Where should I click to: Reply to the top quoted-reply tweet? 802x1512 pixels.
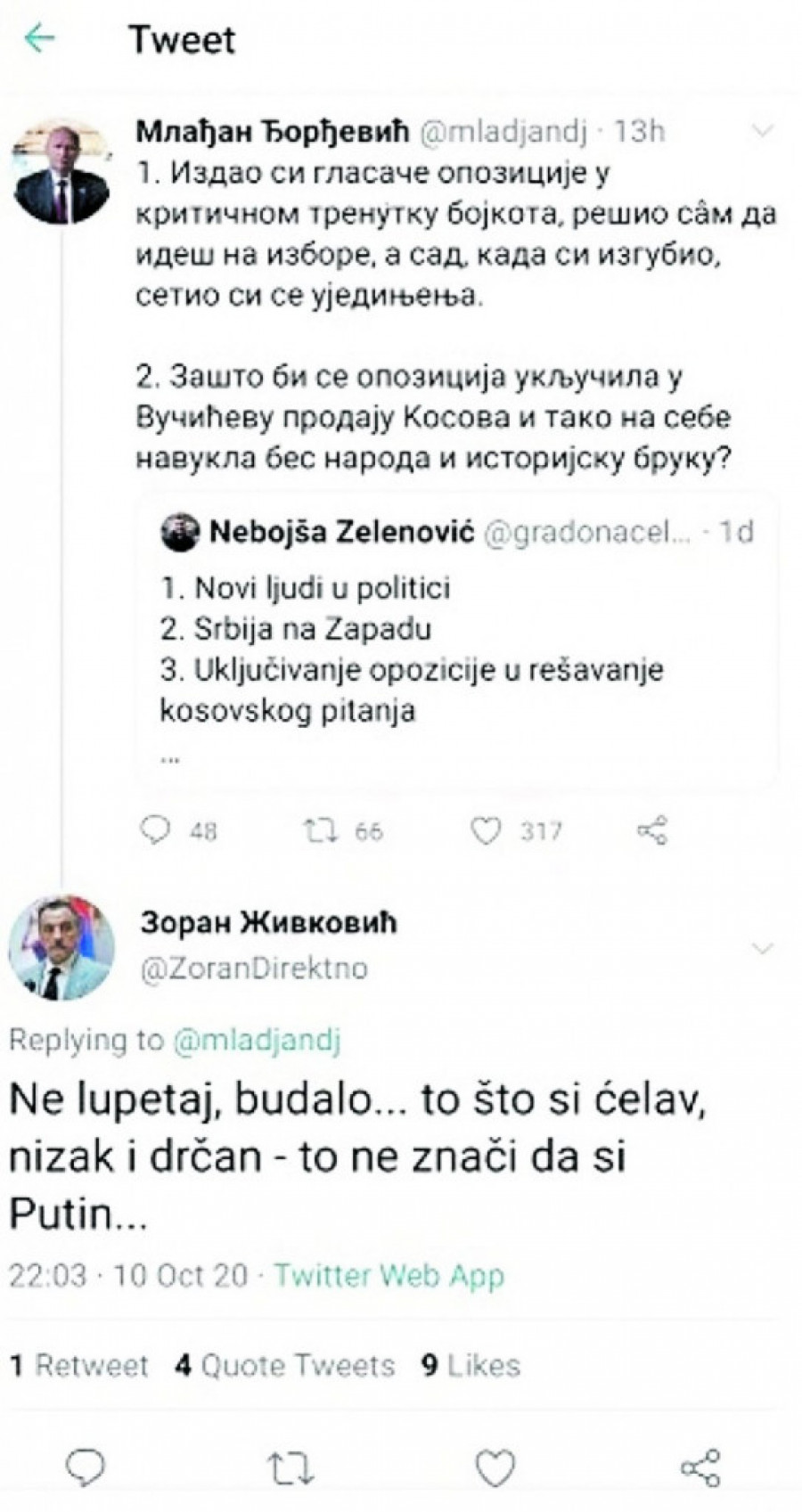[155, 830]
